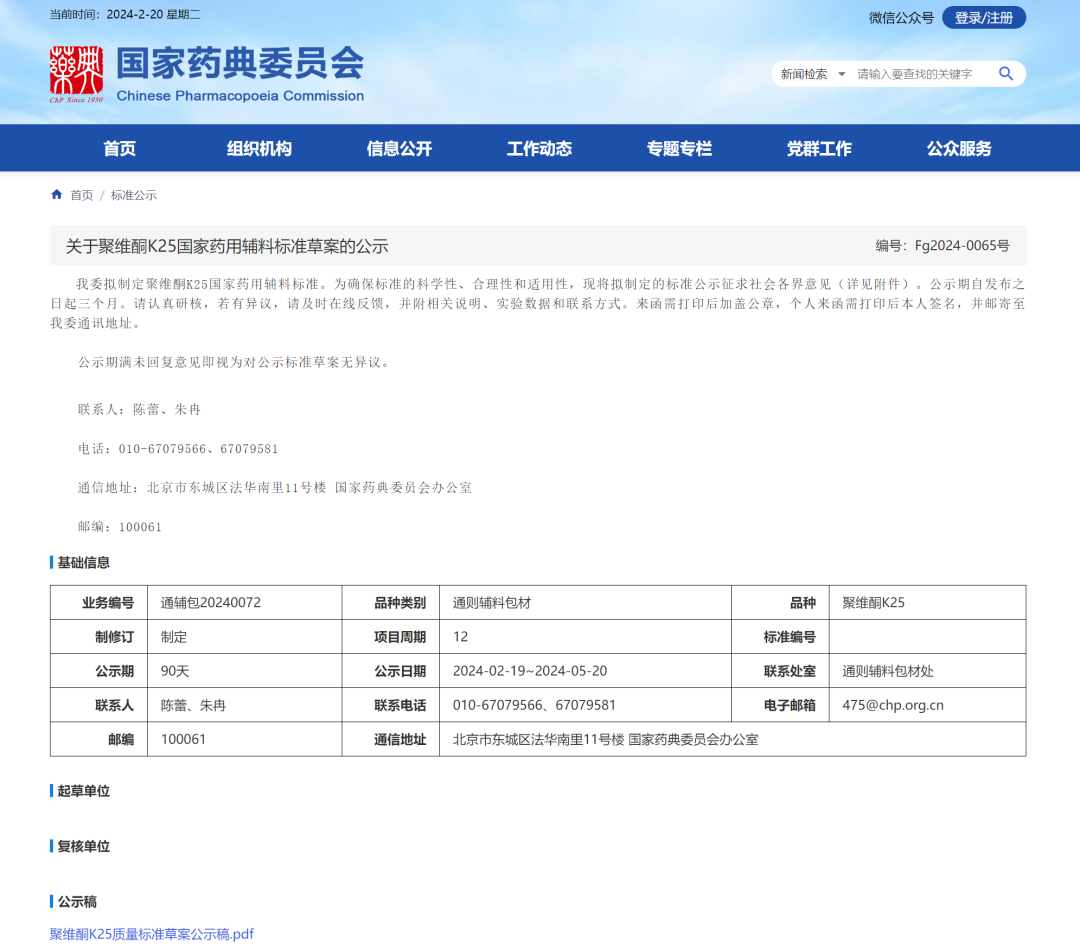Click the home icon in breadcrumb

[56, 195]
